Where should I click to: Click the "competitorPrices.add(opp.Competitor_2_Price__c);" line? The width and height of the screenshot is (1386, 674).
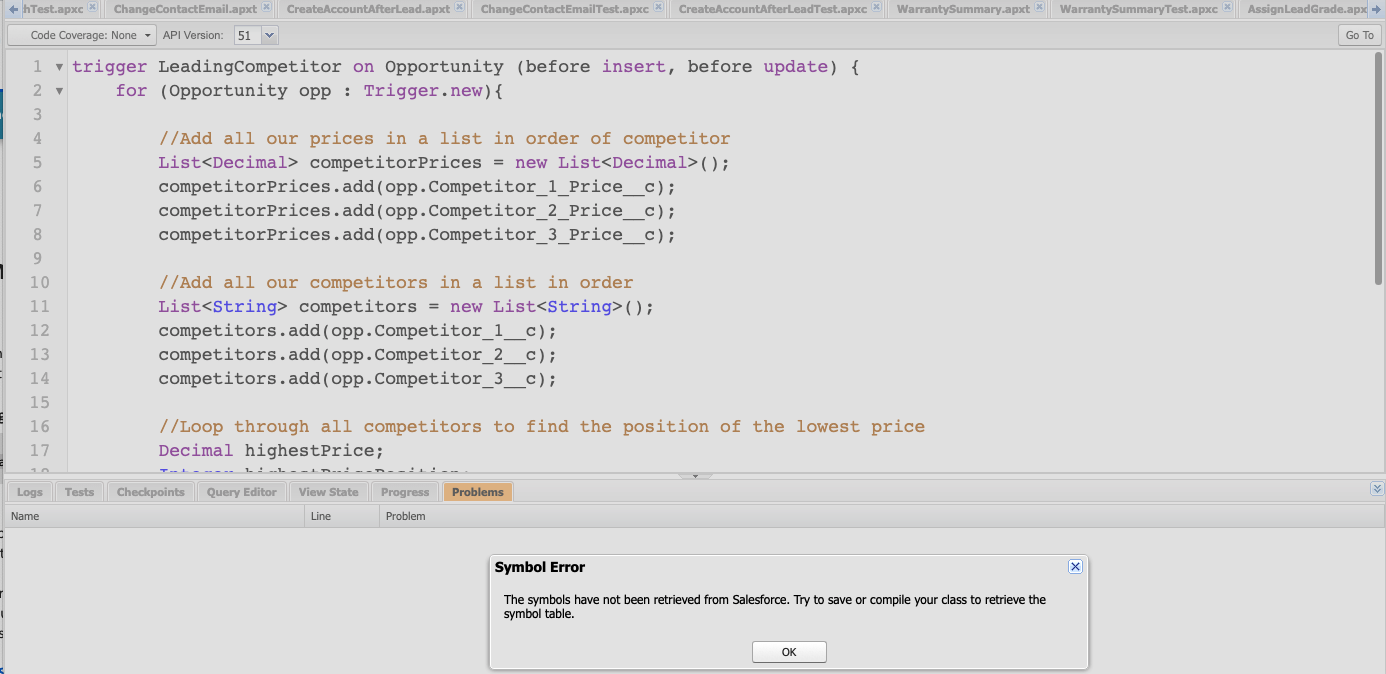[417, 211]
